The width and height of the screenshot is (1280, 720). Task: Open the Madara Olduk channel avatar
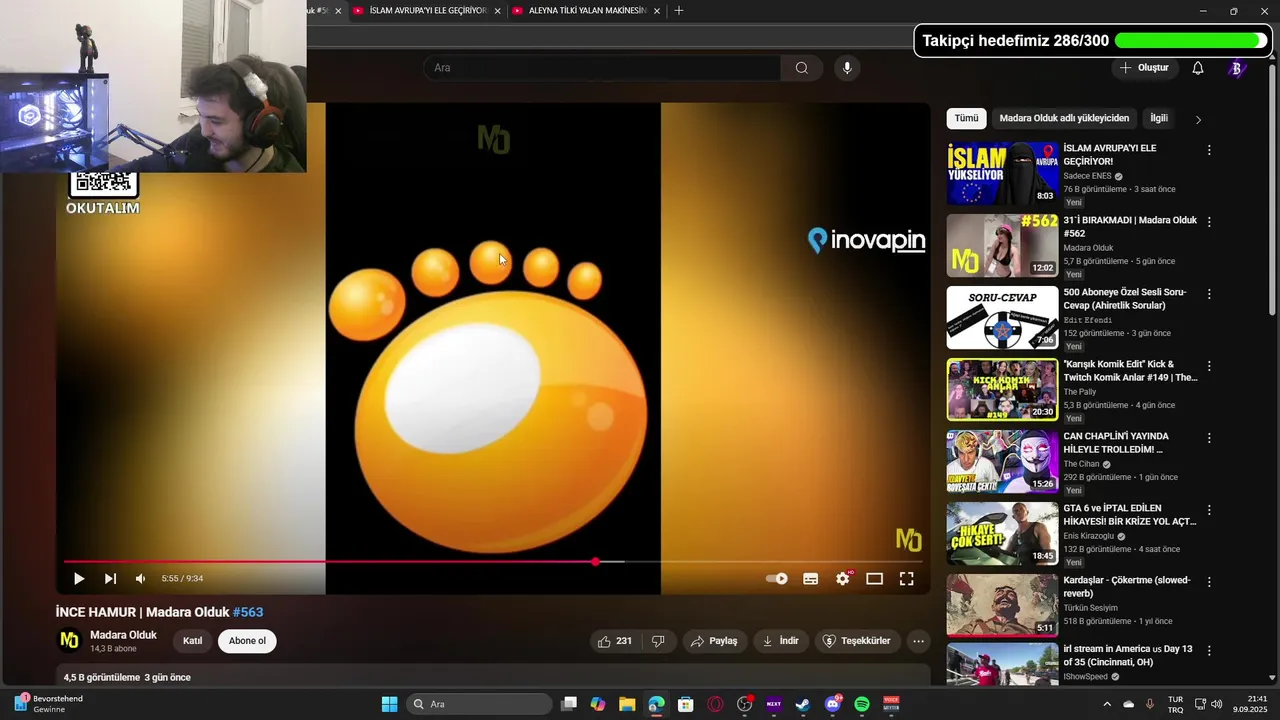(x=69, y=640)
